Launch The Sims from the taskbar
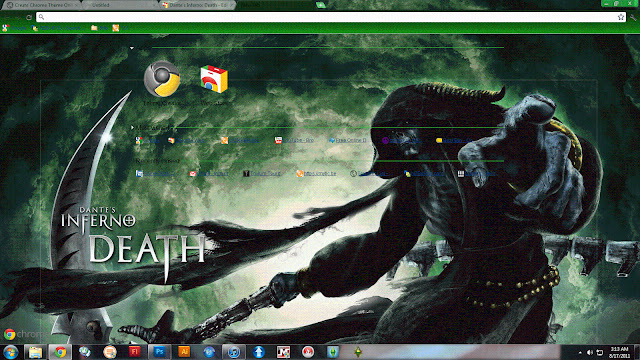Viewport: 640px width, 360px height. coord(358,352)
